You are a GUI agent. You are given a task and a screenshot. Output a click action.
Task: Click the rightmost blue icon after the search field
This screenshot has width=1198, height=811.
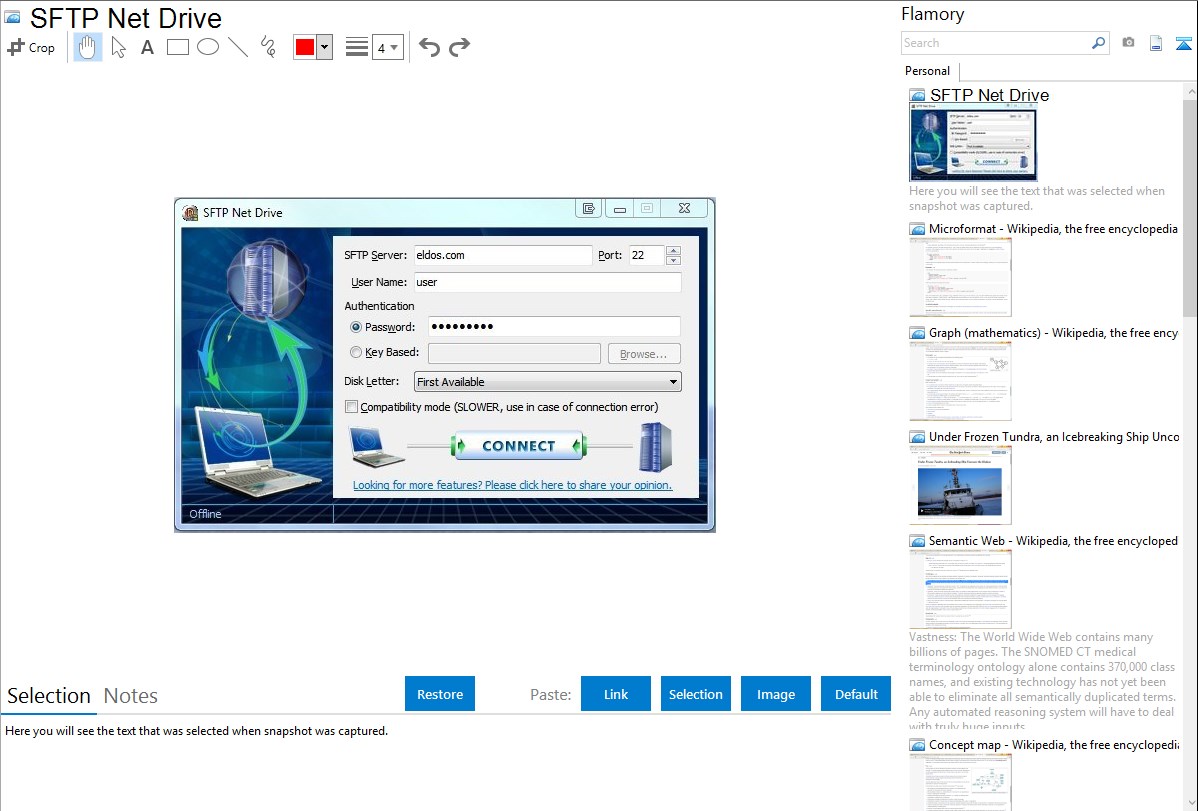click(x=1183, y=43)
